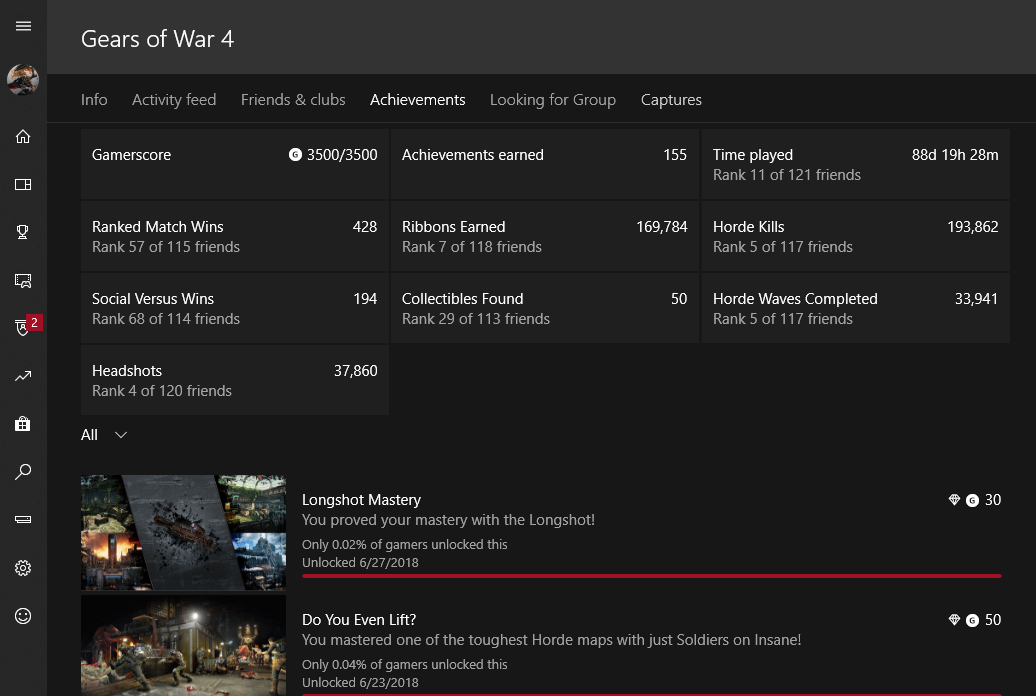Open the Clubs shield icon with badge
The height and width of the screenshot is (696, 1036).
[23, 328]
